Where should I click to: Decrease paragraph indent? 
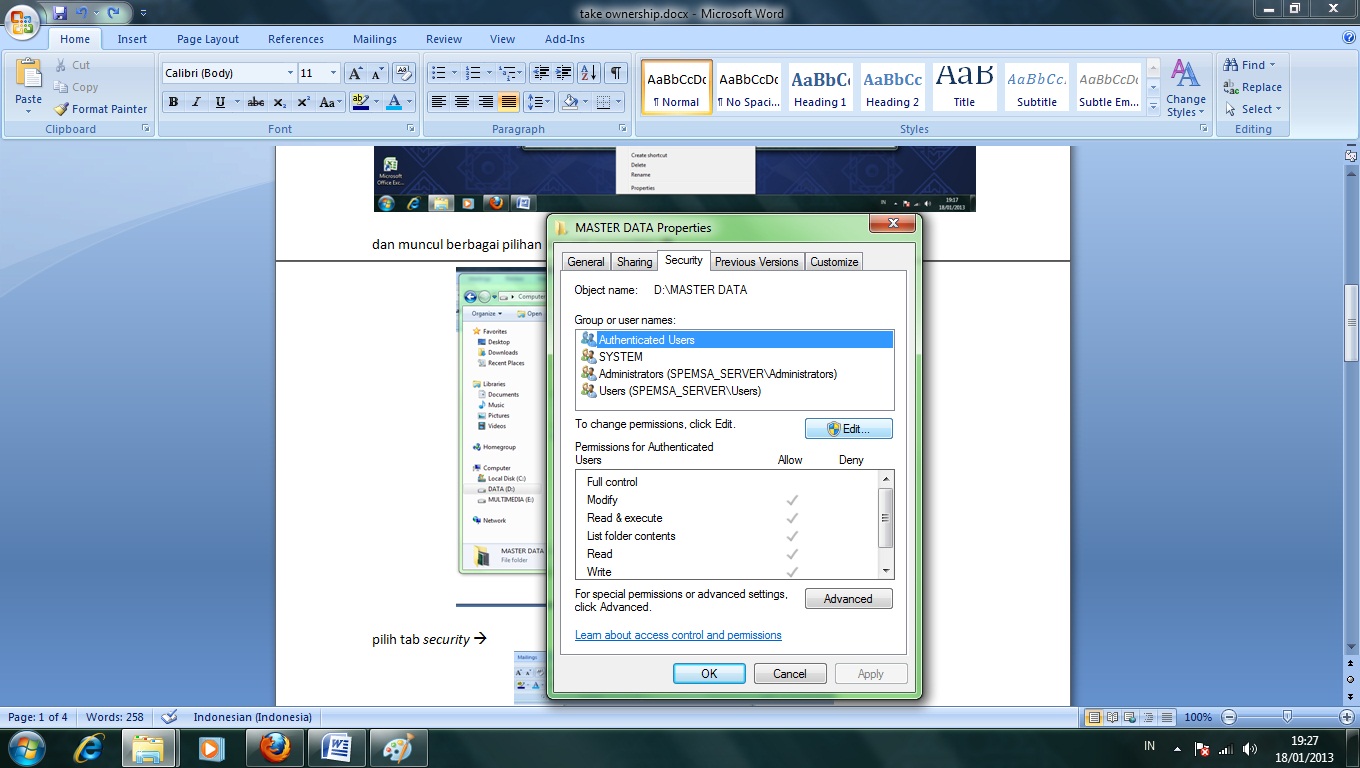[541, 73]
